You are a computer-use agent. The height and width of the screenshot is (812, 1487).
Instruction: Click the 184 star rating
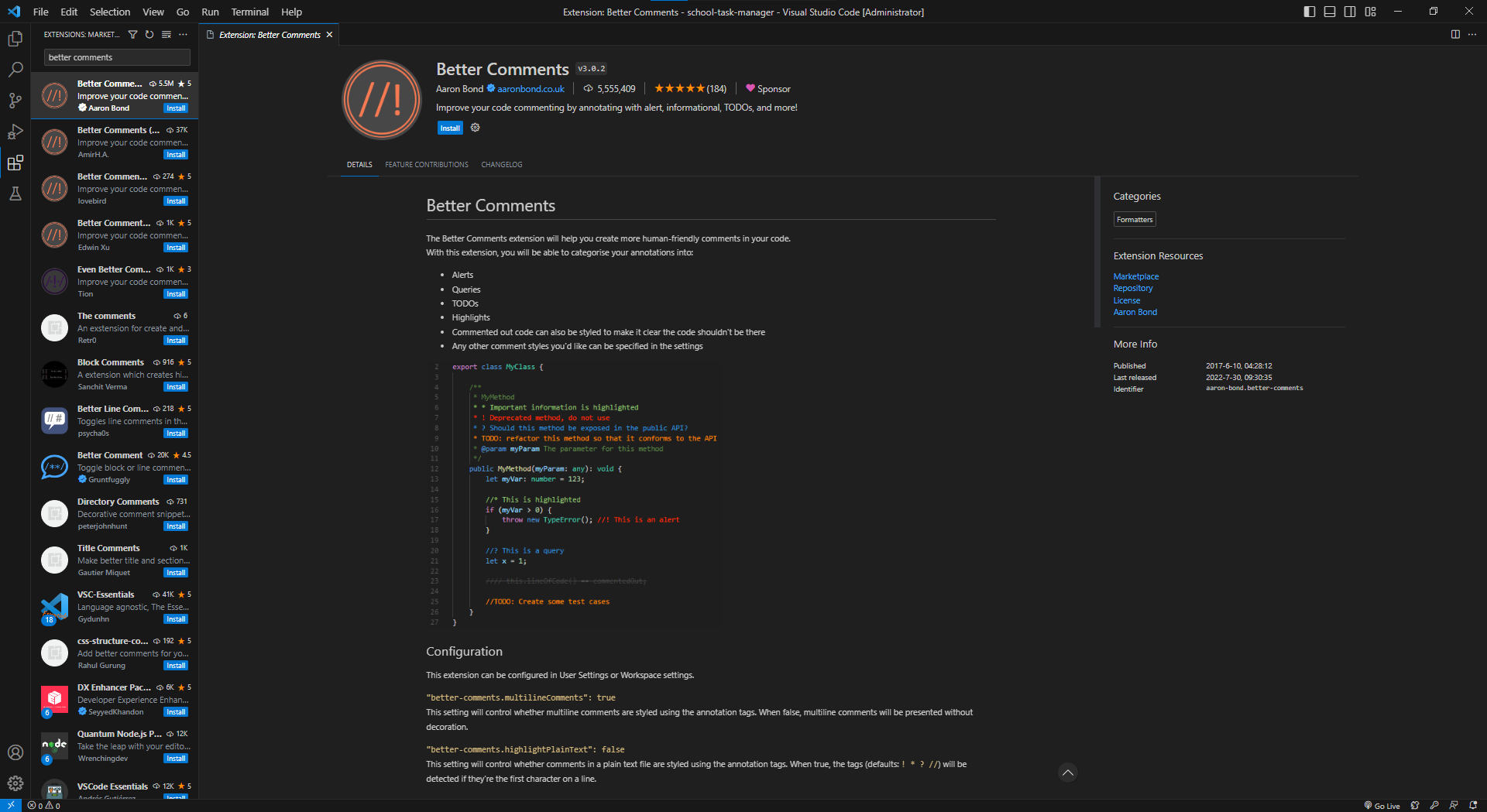tap(690, 89)
